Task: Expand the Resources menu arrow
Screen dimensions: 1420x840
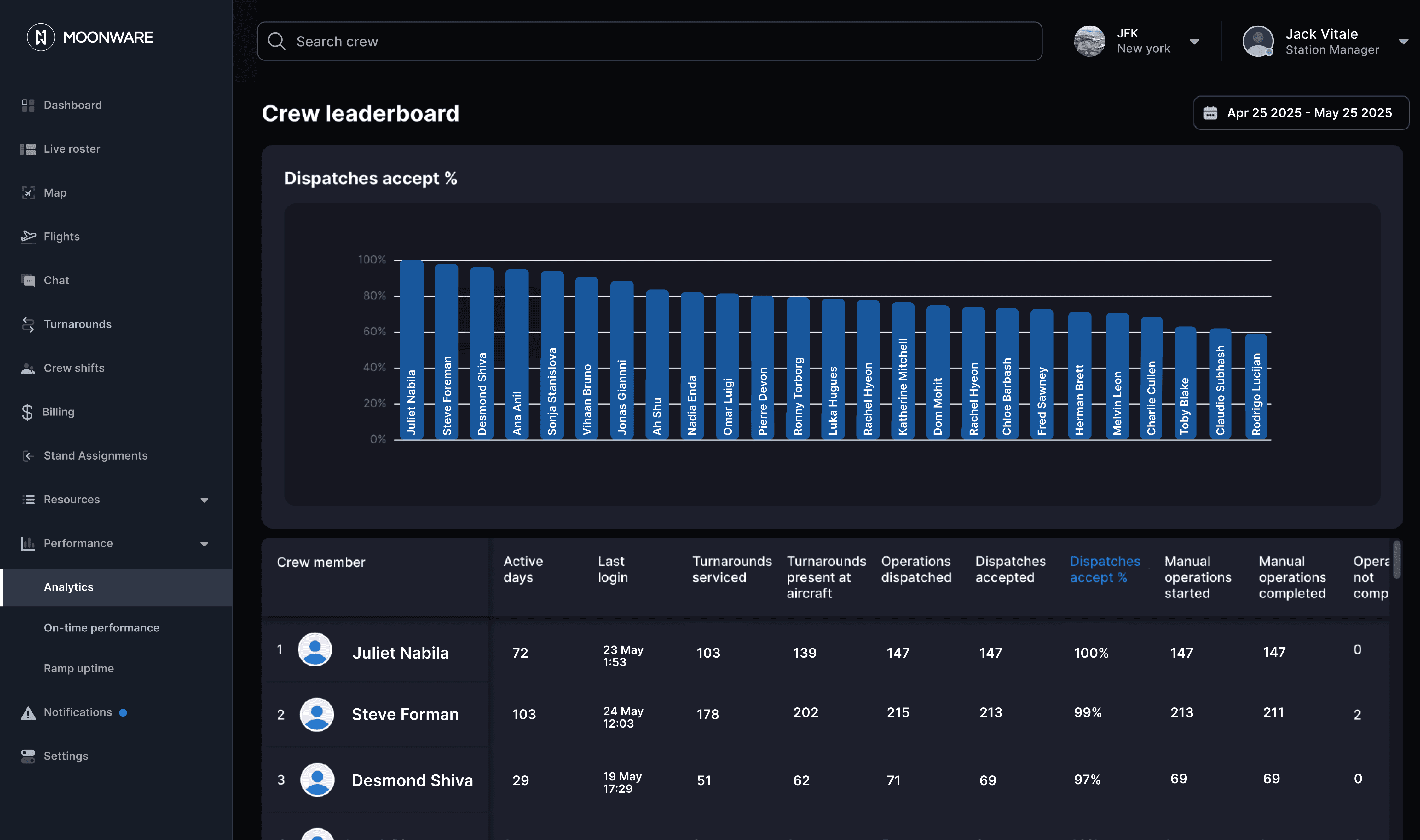Action: coord(205,500)
